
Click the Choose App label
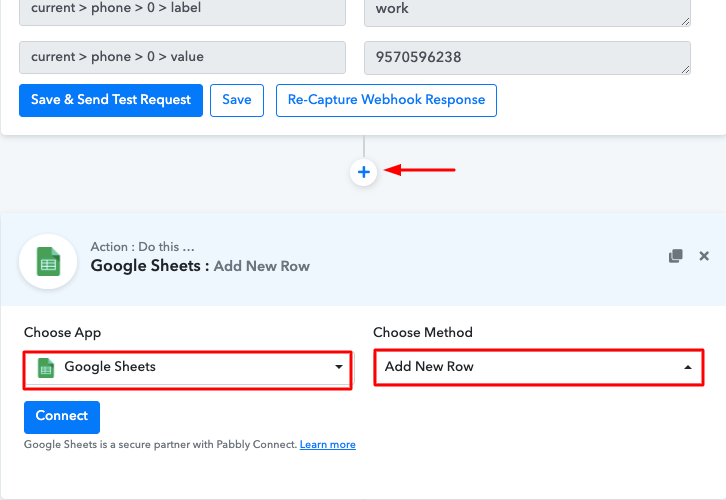62,333
